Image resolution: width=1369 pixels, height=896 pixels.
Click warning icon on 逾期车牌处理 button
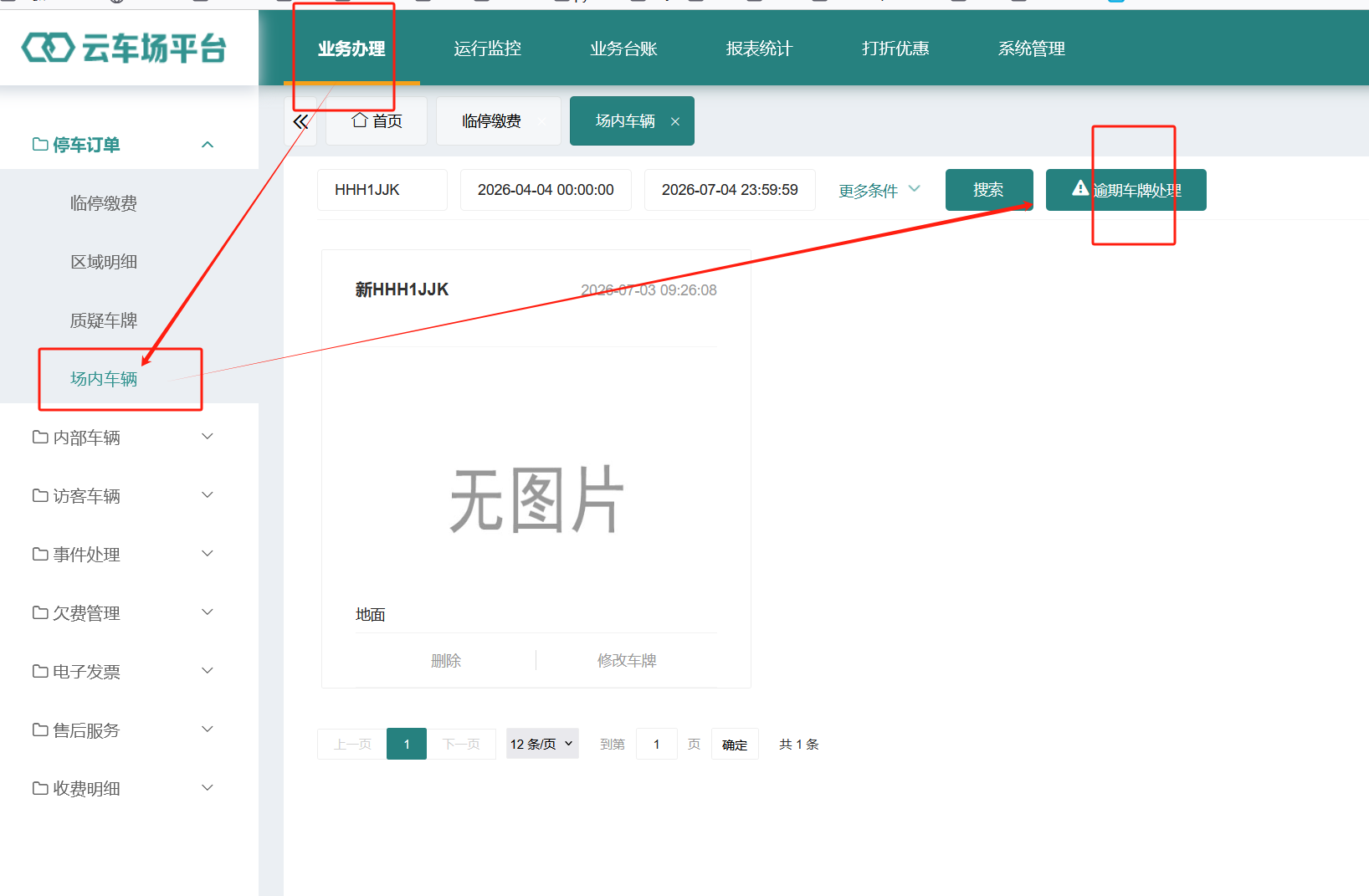click(1080, 188)
